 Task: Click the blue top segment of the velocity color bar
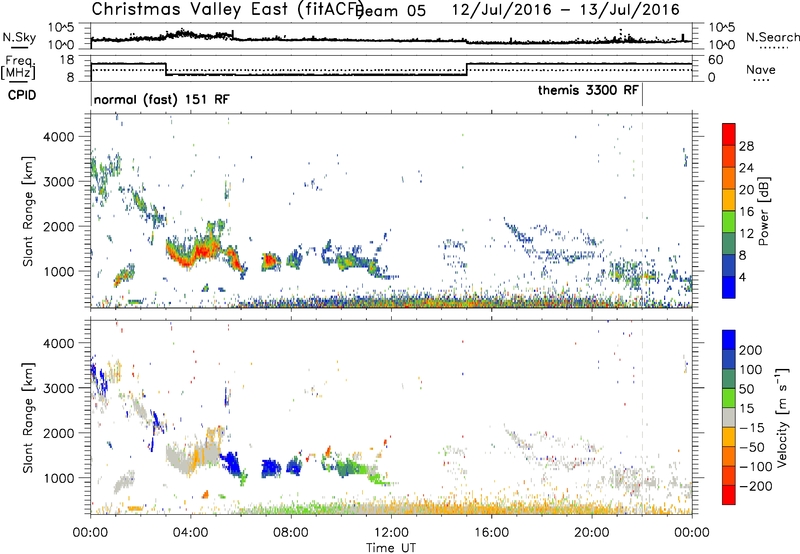pos(729,340)
